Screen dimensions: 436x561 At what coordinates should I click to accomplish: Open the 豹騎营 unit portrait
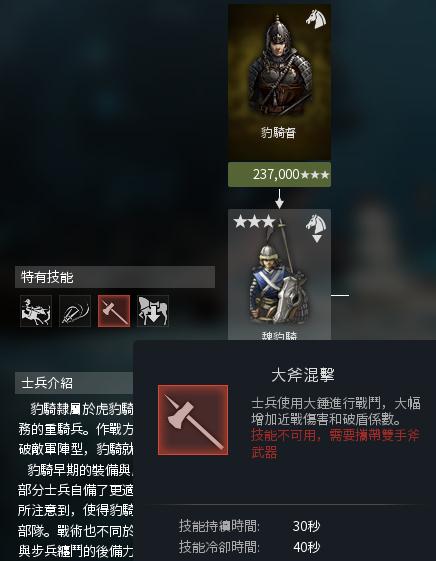click(x=279, y=83)
